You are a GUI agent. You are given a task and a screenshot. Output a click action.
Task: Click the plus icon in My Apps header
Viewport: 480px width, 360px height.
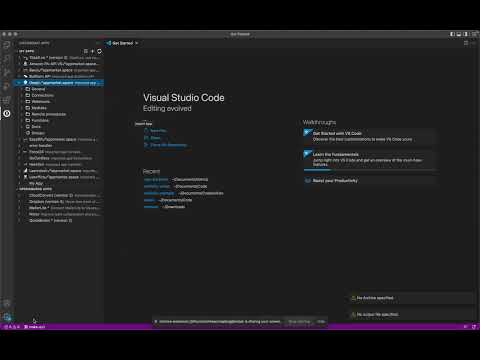[x=92, y=51]
